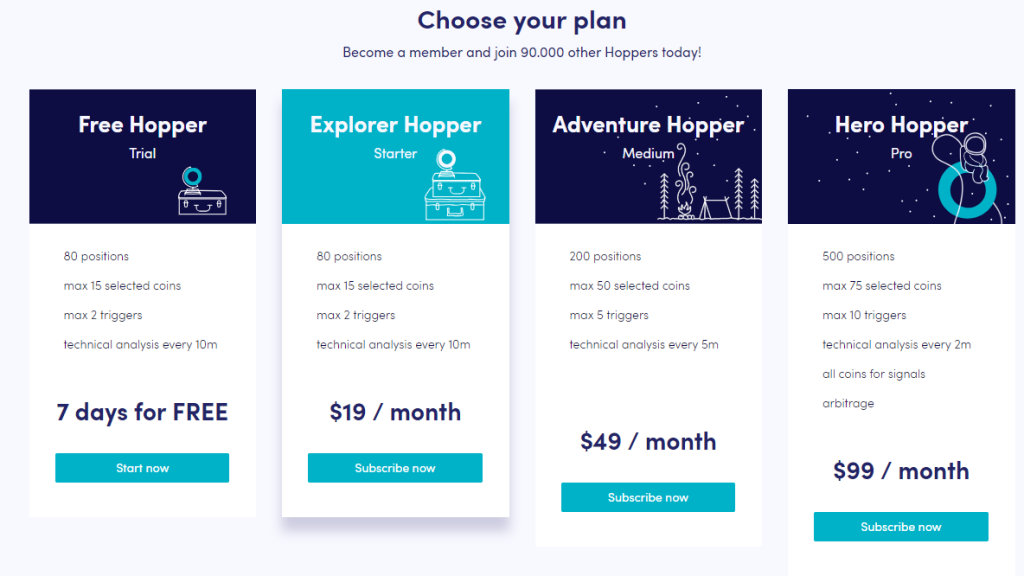
Task: Subscribe to the $99 Hero Hopper plan
Action: point(901,526)
